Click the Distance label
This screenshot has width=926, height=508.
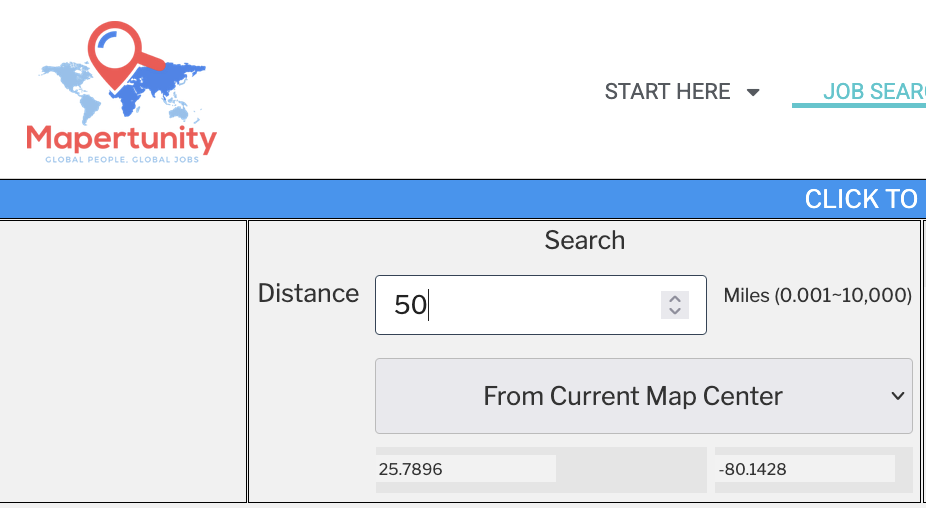pos(308,294)
